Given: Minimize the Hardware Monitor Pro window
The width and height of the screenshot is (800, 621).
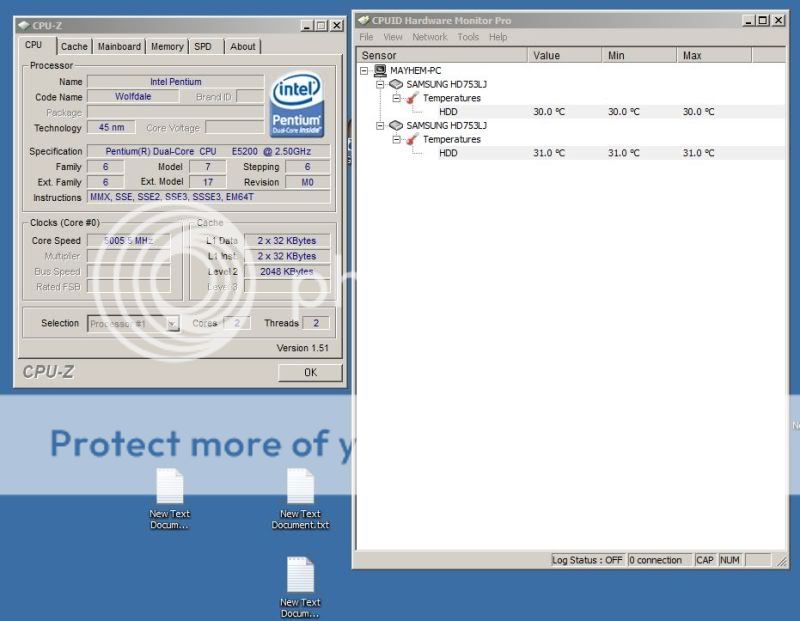Looking at the screenshot, I should coord(748,20).
